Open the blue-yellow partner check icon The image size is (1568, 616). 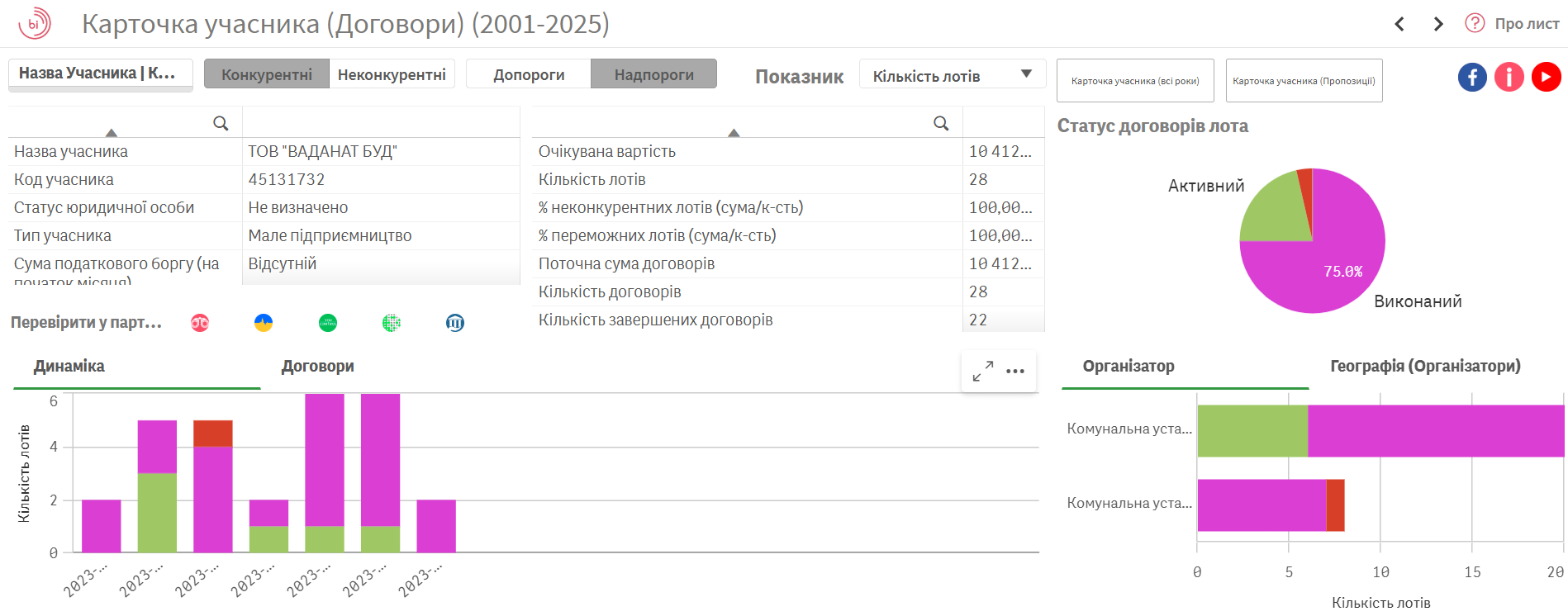(264, 323)
